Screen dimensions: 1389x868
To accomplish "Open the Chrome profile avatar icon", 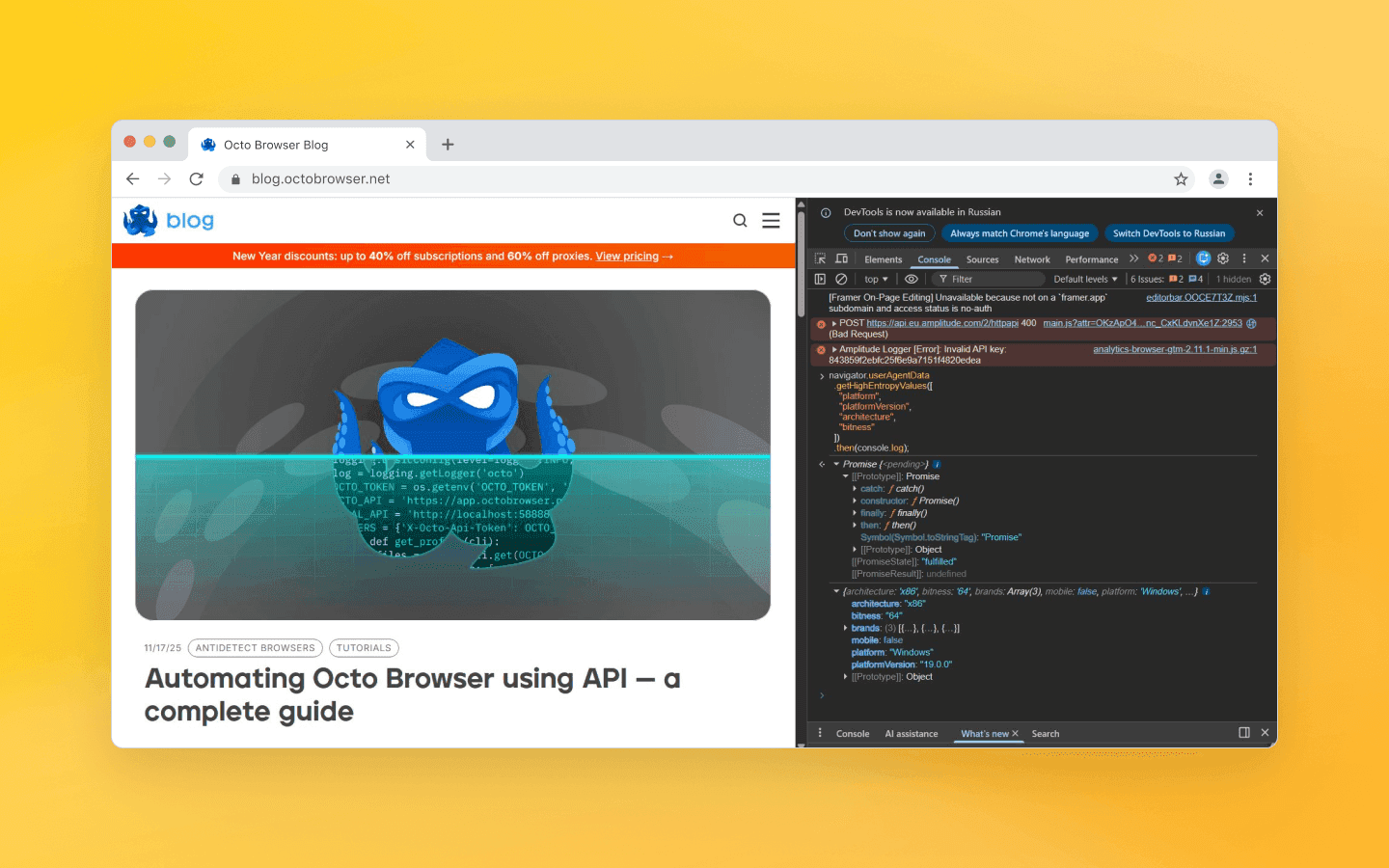I will click(x=1218, y=179).
